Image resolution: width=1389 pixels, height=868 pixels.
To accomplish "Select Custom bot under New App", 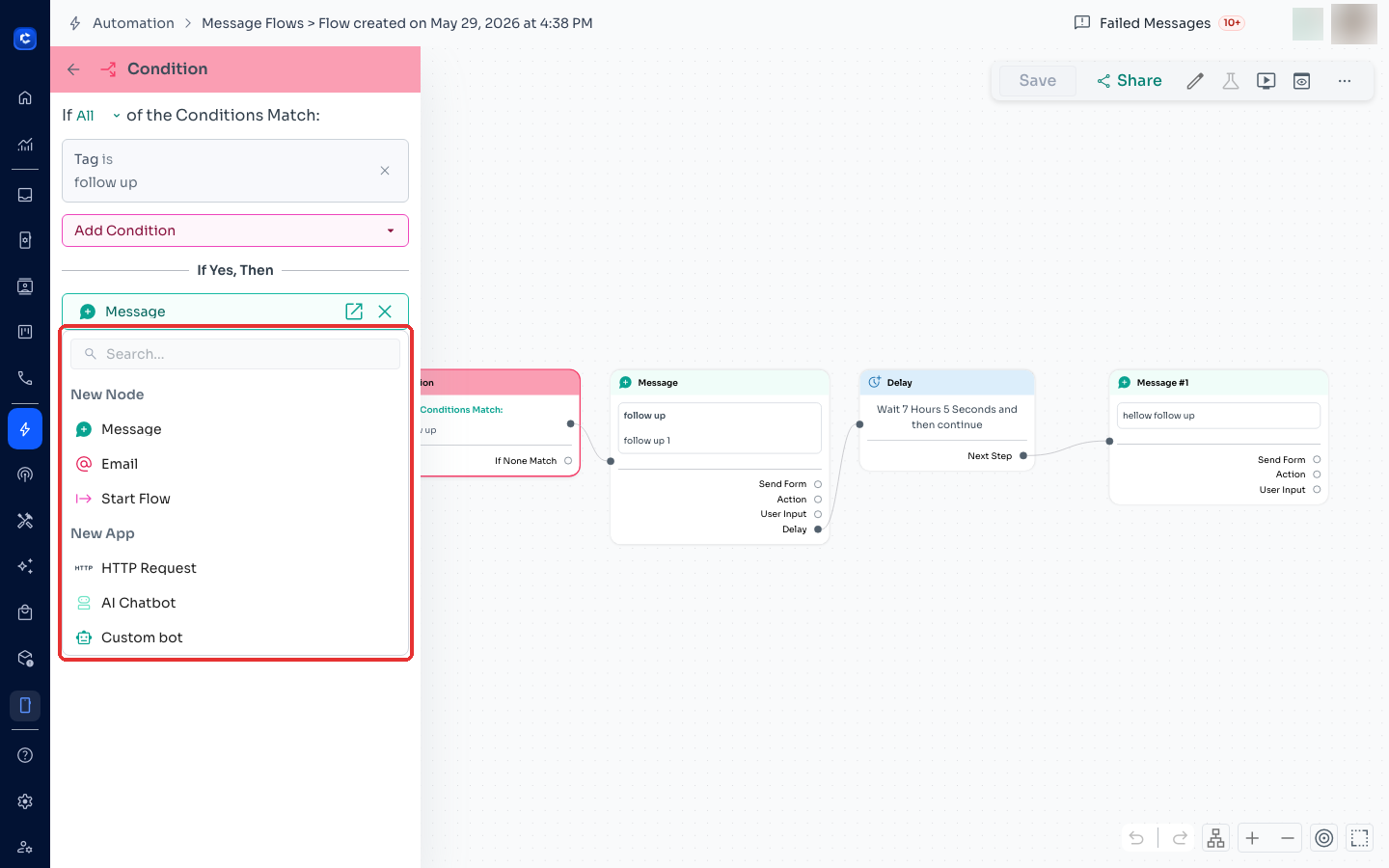I will click(235, 637).
